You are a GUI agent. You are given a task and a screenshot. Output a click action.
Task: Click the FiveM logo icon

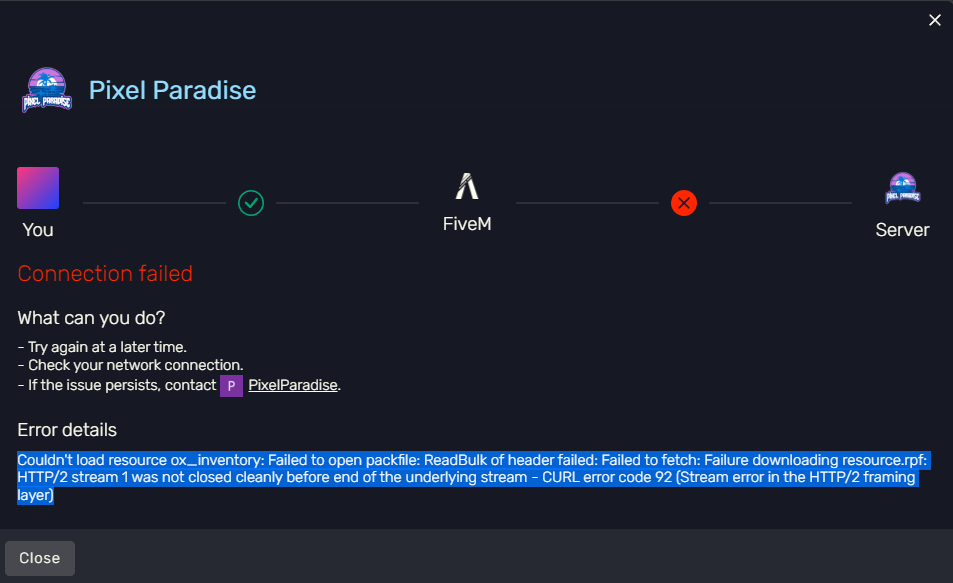(x=467, y=186)
